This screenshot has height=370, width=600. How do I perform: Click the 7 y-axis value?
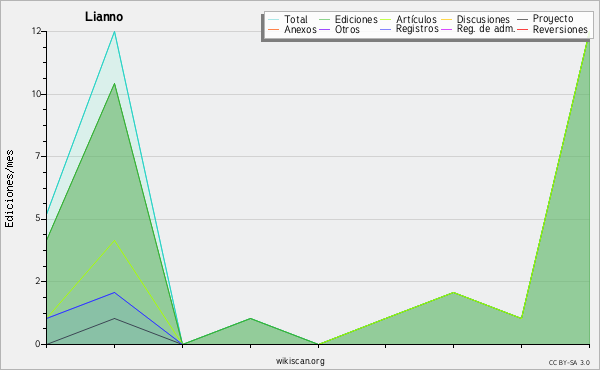click(38, 156)
